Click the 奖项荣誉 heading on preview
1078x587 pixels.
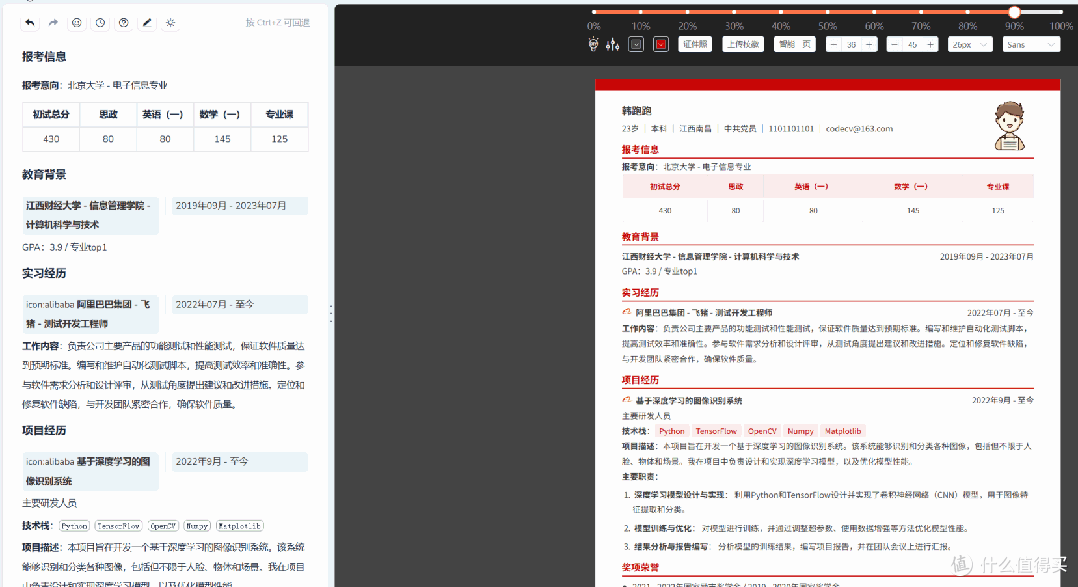coord(640,567)
